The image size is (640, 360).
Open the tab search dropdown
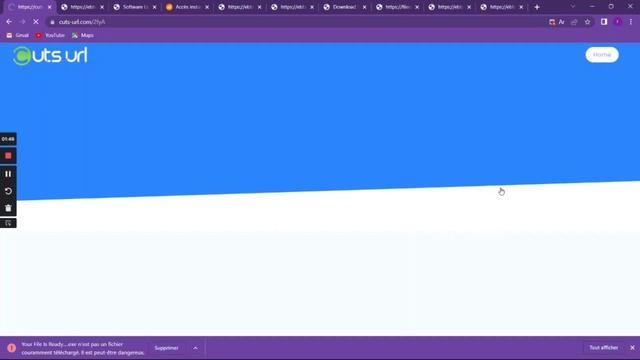[573, 7]
